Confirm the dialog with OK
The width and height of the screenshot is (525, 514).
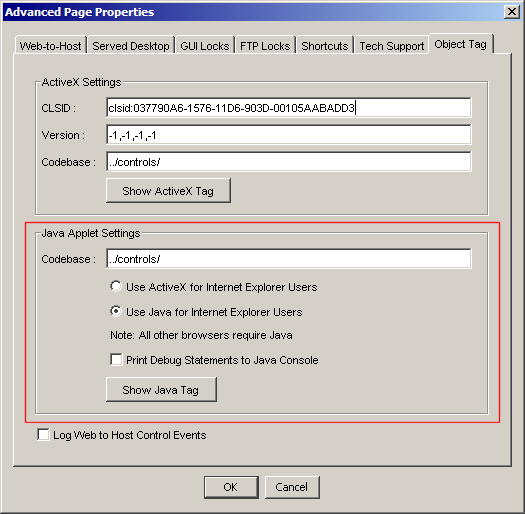click(231, 487)
